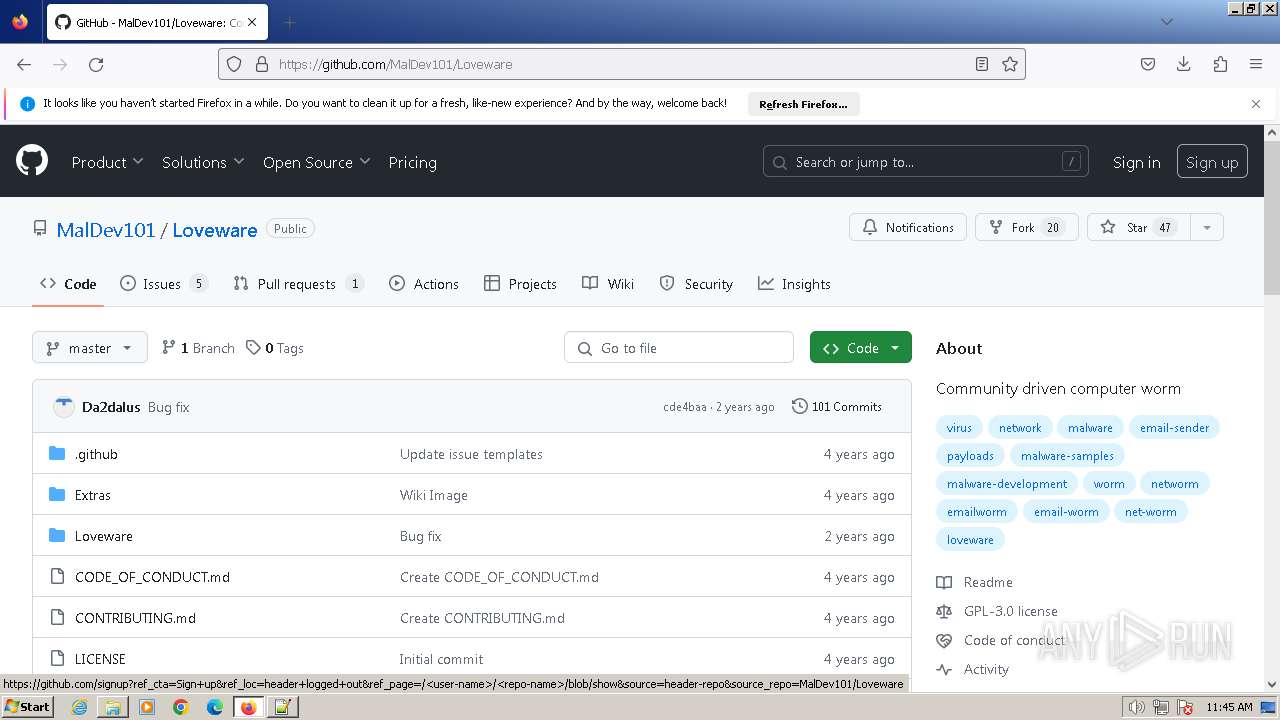This screenshot has height=720, width=1280.
Task: Switch to the Projects tab
Action: 520,284
